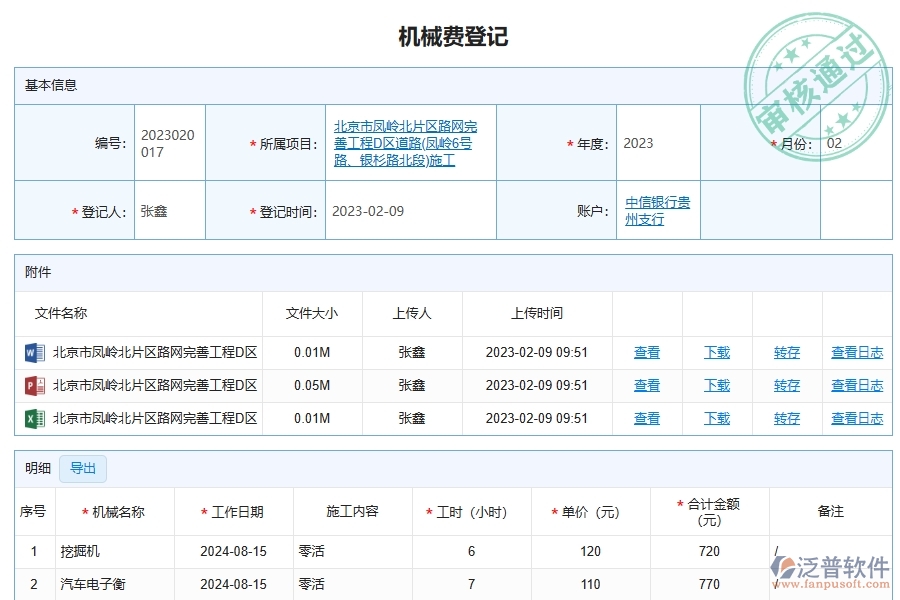Viewport: 900px width, 600px height.
Task: Click the 编号 field showing 20230200 17
Action: (168, 142)
